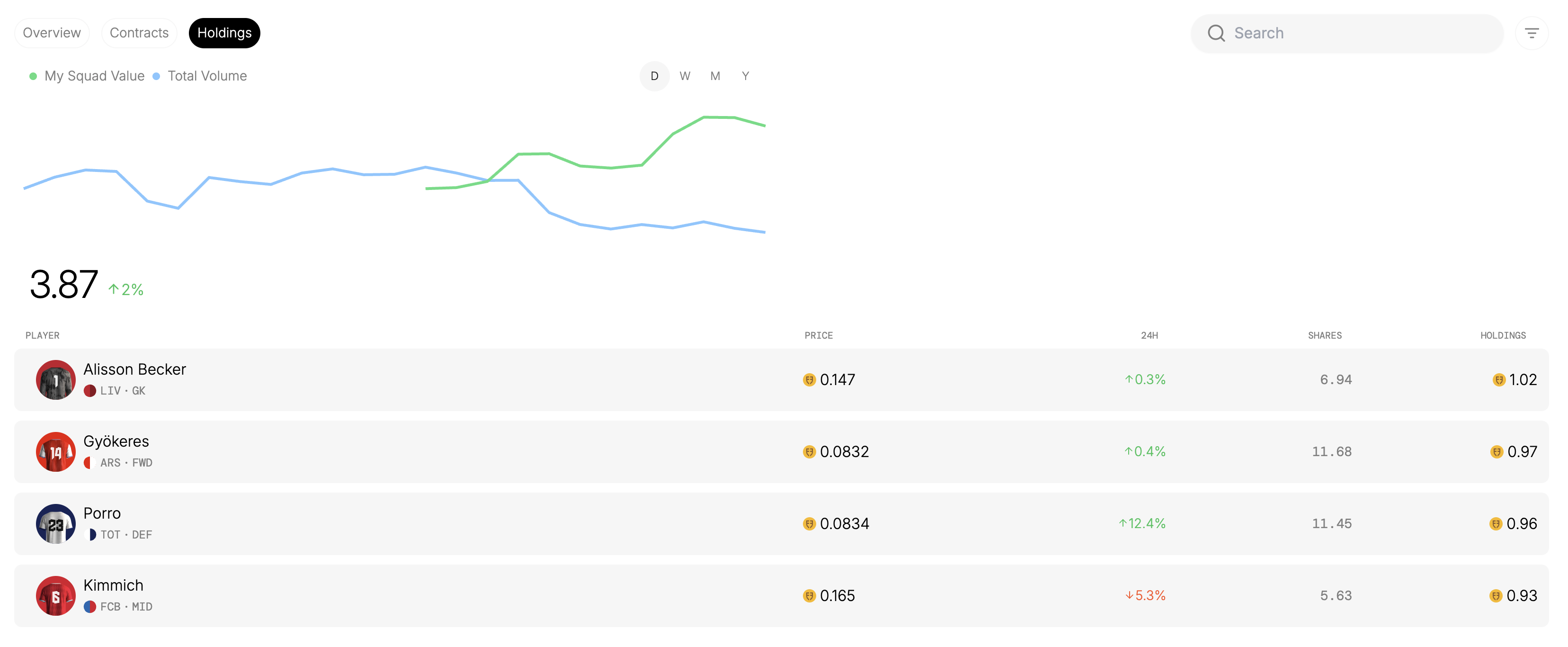Image resolution: width=1568 pixels, height=647 pixels.
Task: Click Alisson Becker's jersey avatar
Action: tap(55, 379)
